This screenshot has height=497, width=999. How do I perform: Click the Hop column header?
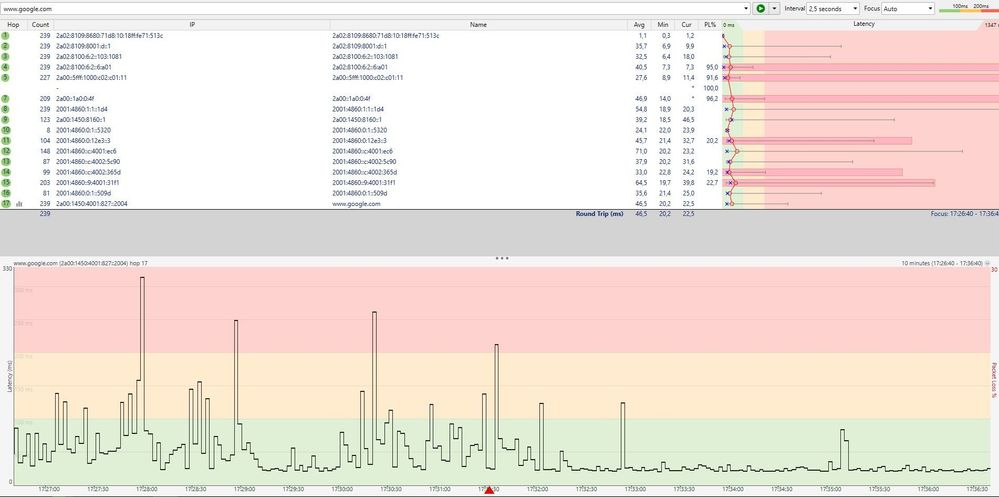pyautogui.click(x=13, y=24)
